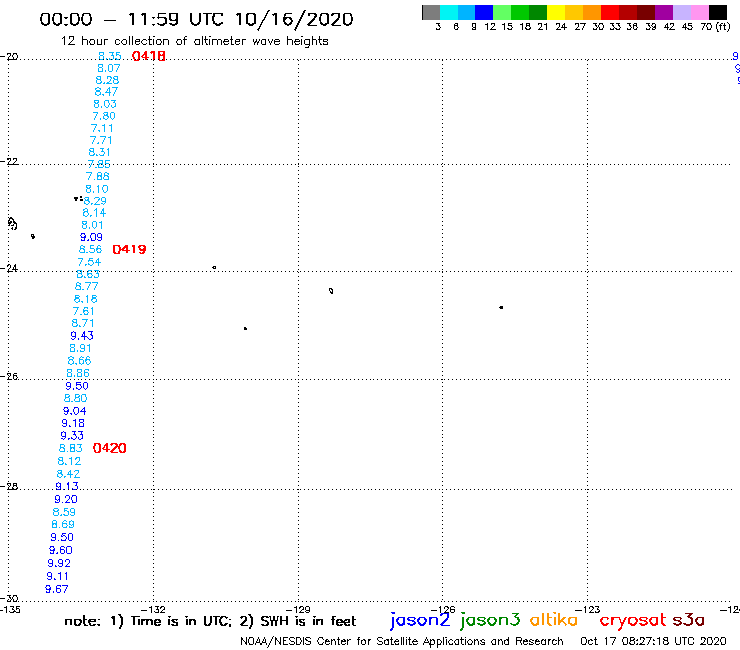Click the cyan 6 ft legend swatch
The width and height of the screenshot is (740, 650).
[449, 12]
